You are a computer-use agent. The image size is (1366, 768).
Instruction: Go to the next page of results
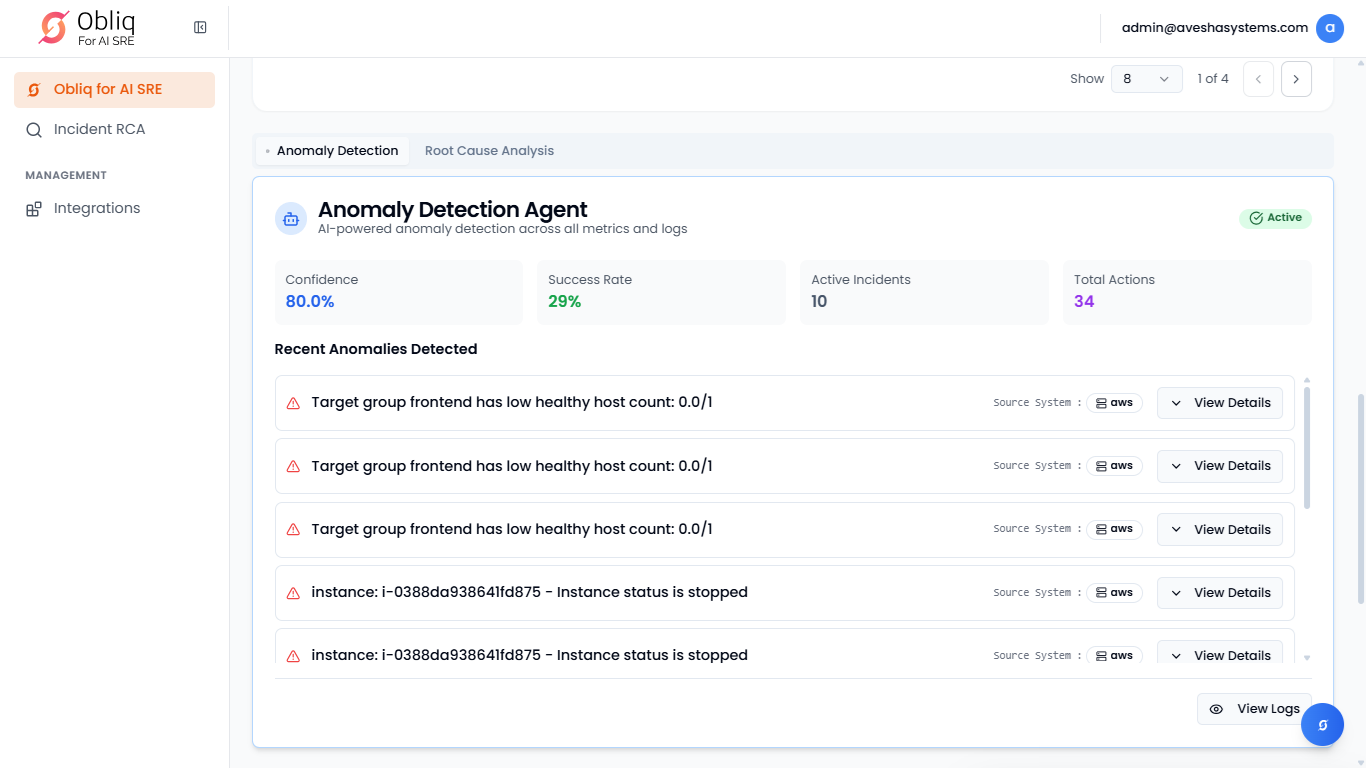(1296, 79)
